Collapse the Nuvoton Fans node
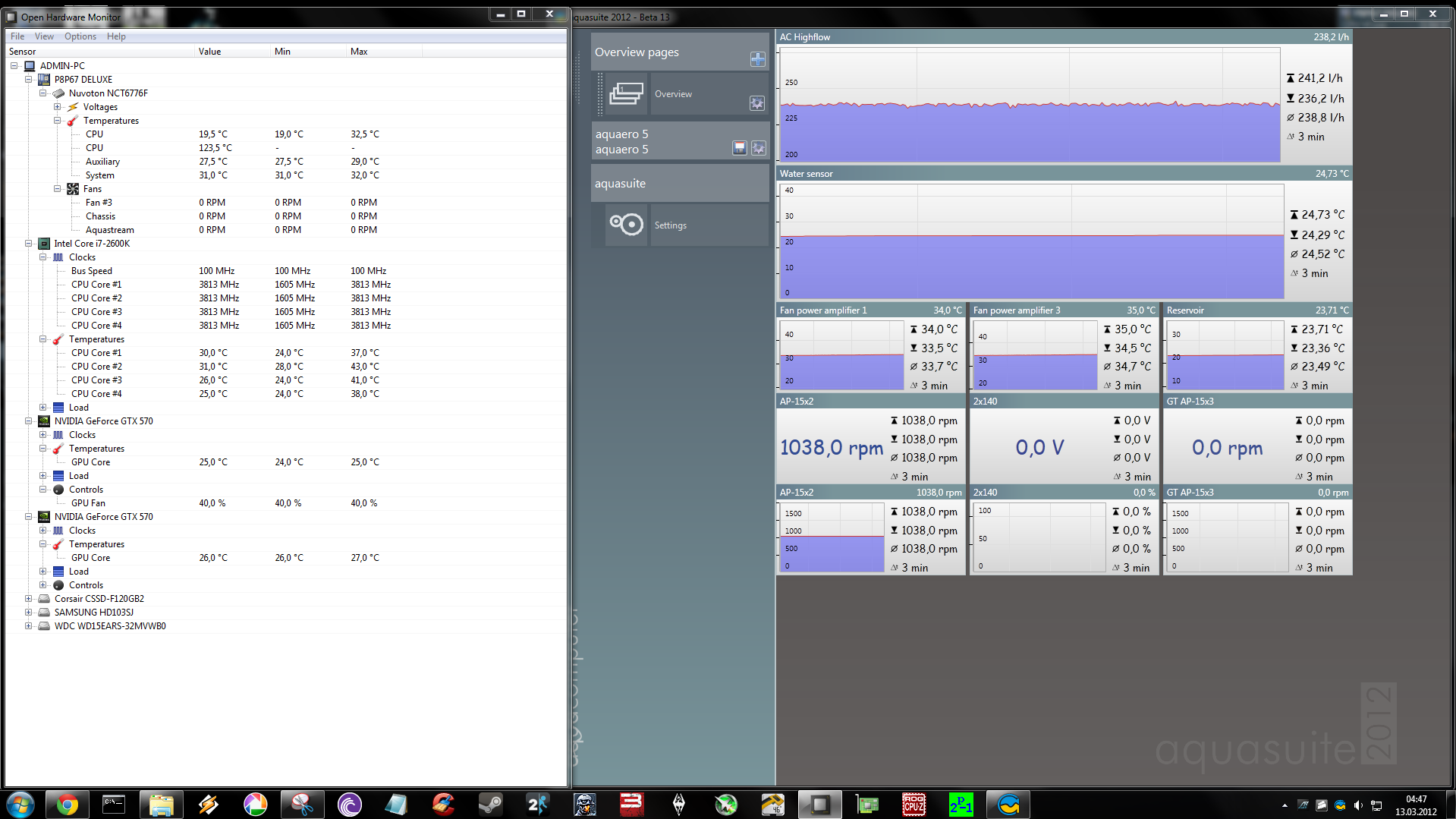 [58, 189]
